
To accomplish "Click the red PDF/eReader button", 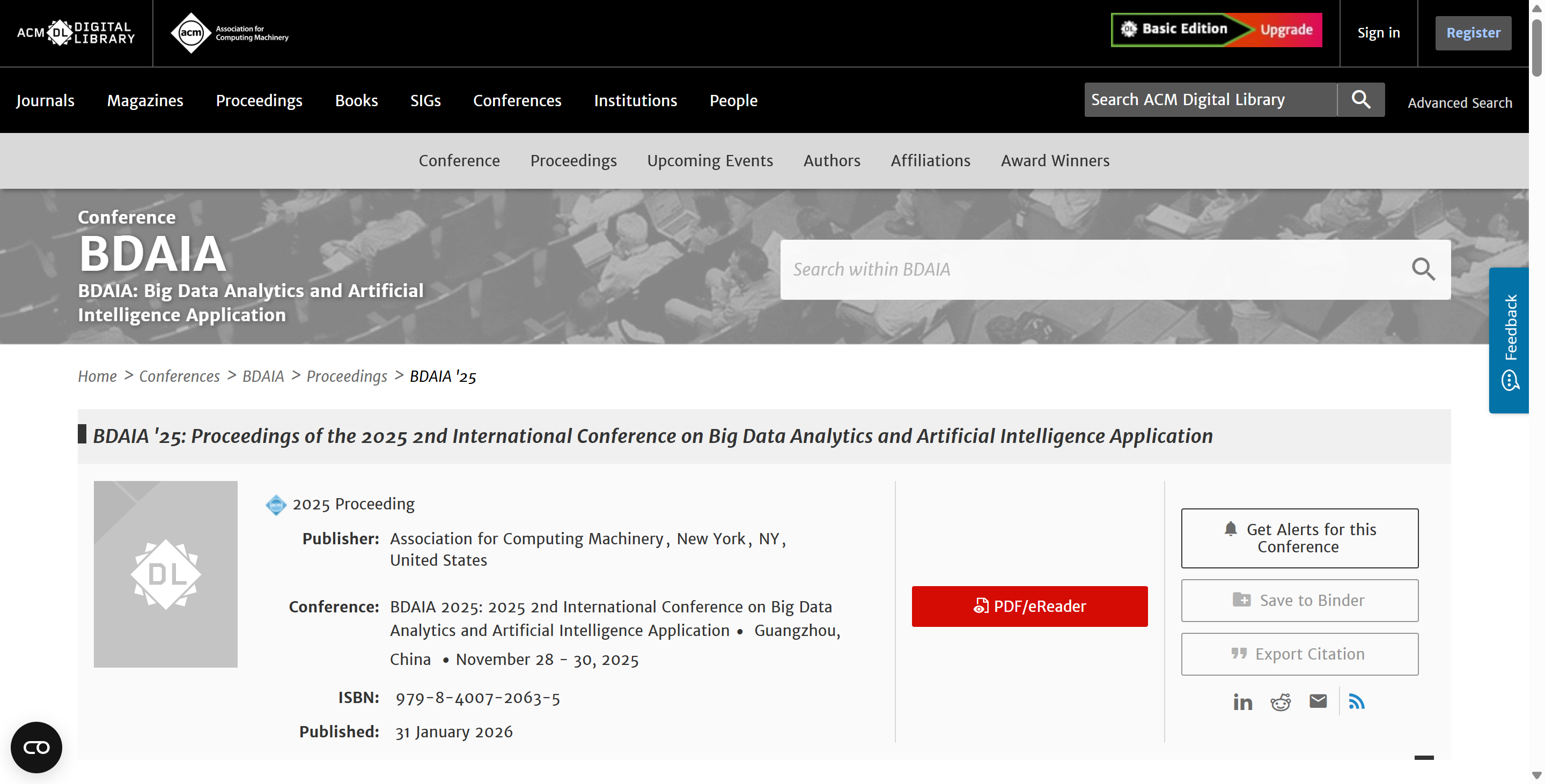I will [x=1029, y=607].
